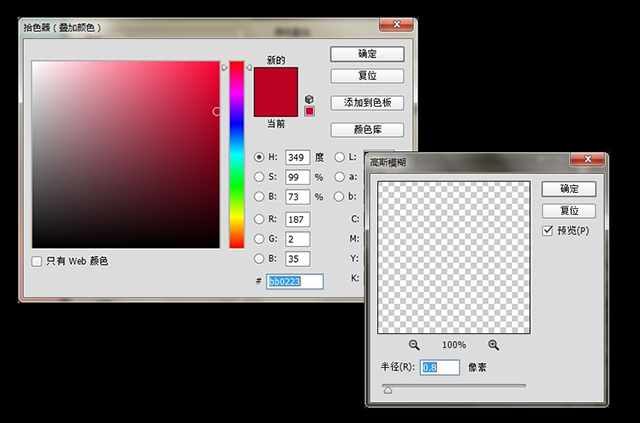Zoom in the Gaussian blur preview

coord(493,344)
